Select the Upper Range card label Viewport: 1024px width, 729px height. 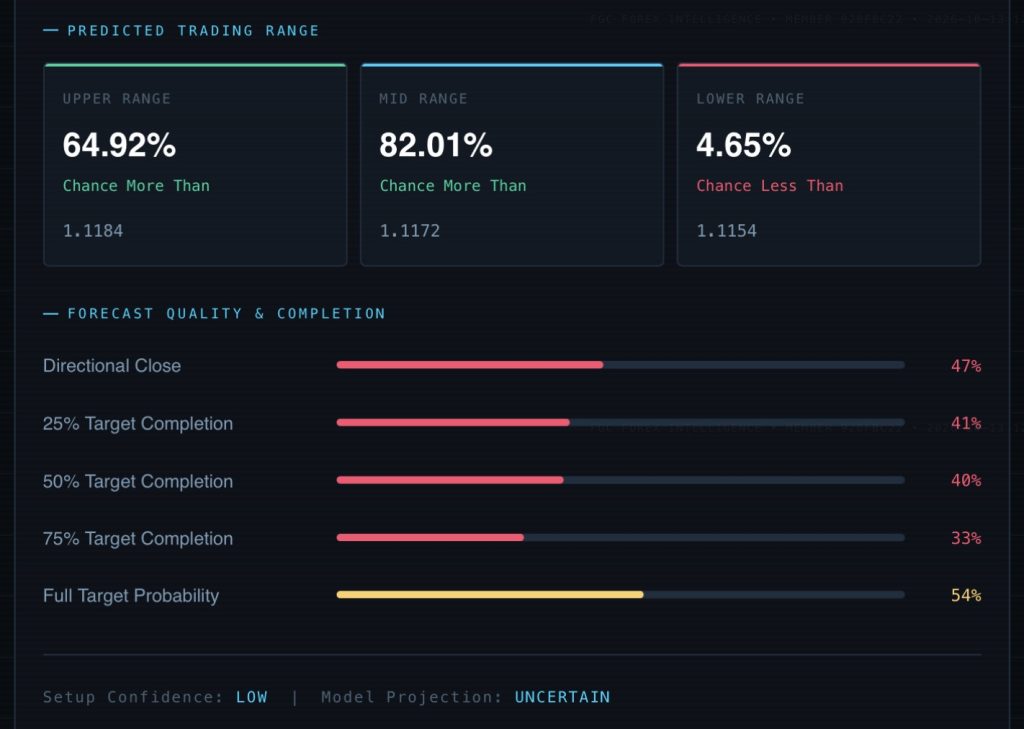pyautogui.click(x=117, y=99)
